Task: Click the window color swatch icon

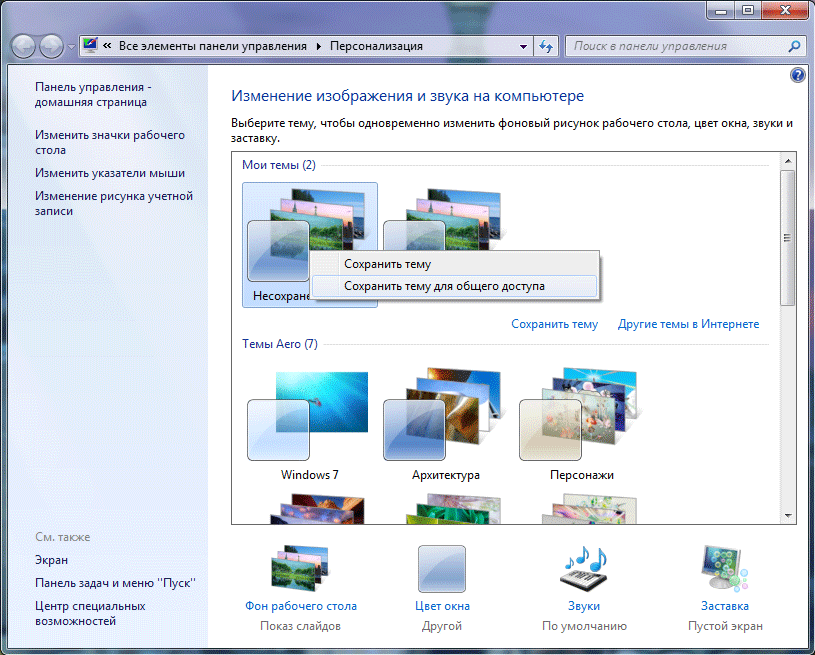Action: coord(442,569)
